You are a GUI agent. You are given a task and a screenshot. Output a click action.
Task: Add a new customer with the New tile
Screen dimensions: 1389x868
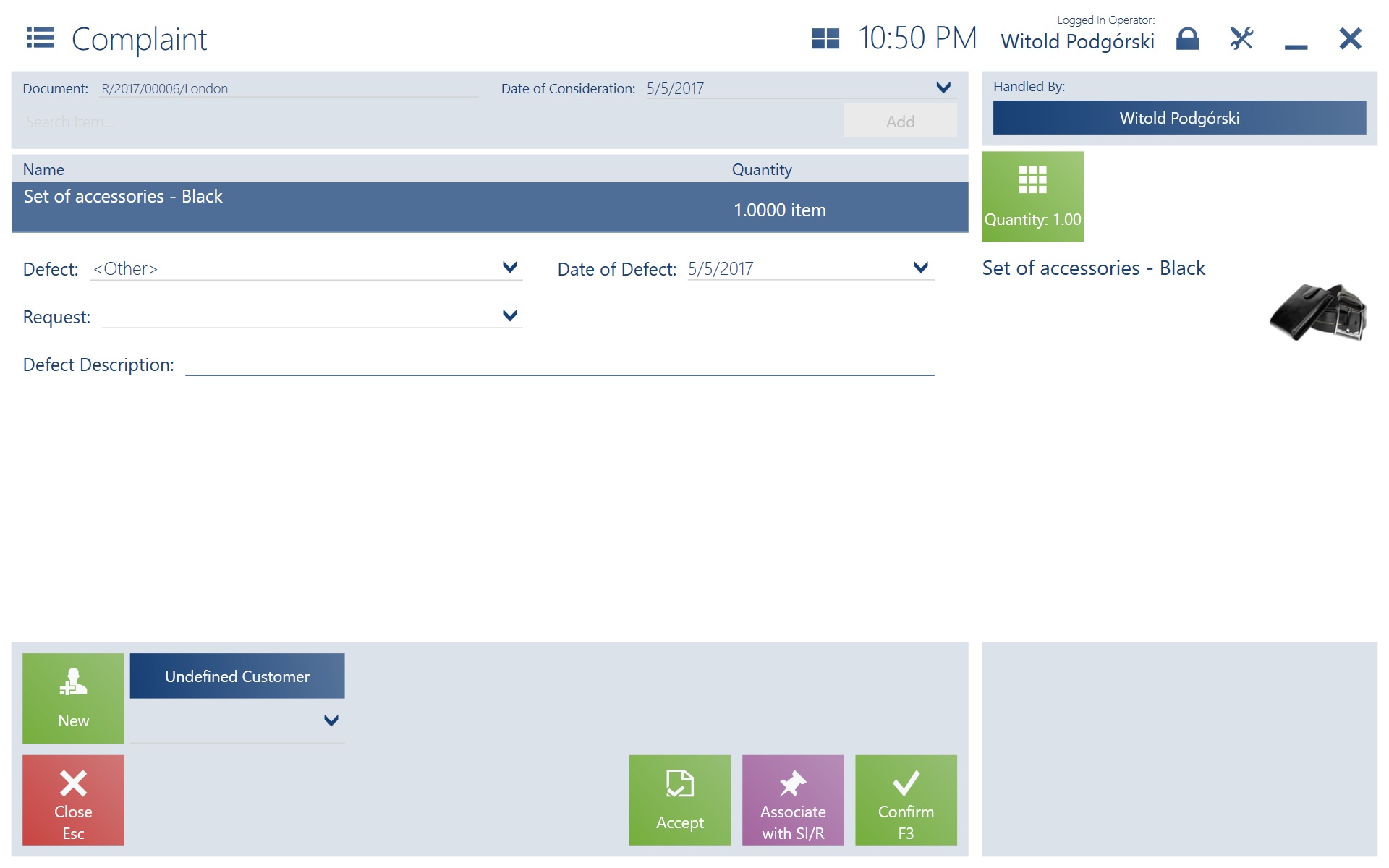click(73, 698)
